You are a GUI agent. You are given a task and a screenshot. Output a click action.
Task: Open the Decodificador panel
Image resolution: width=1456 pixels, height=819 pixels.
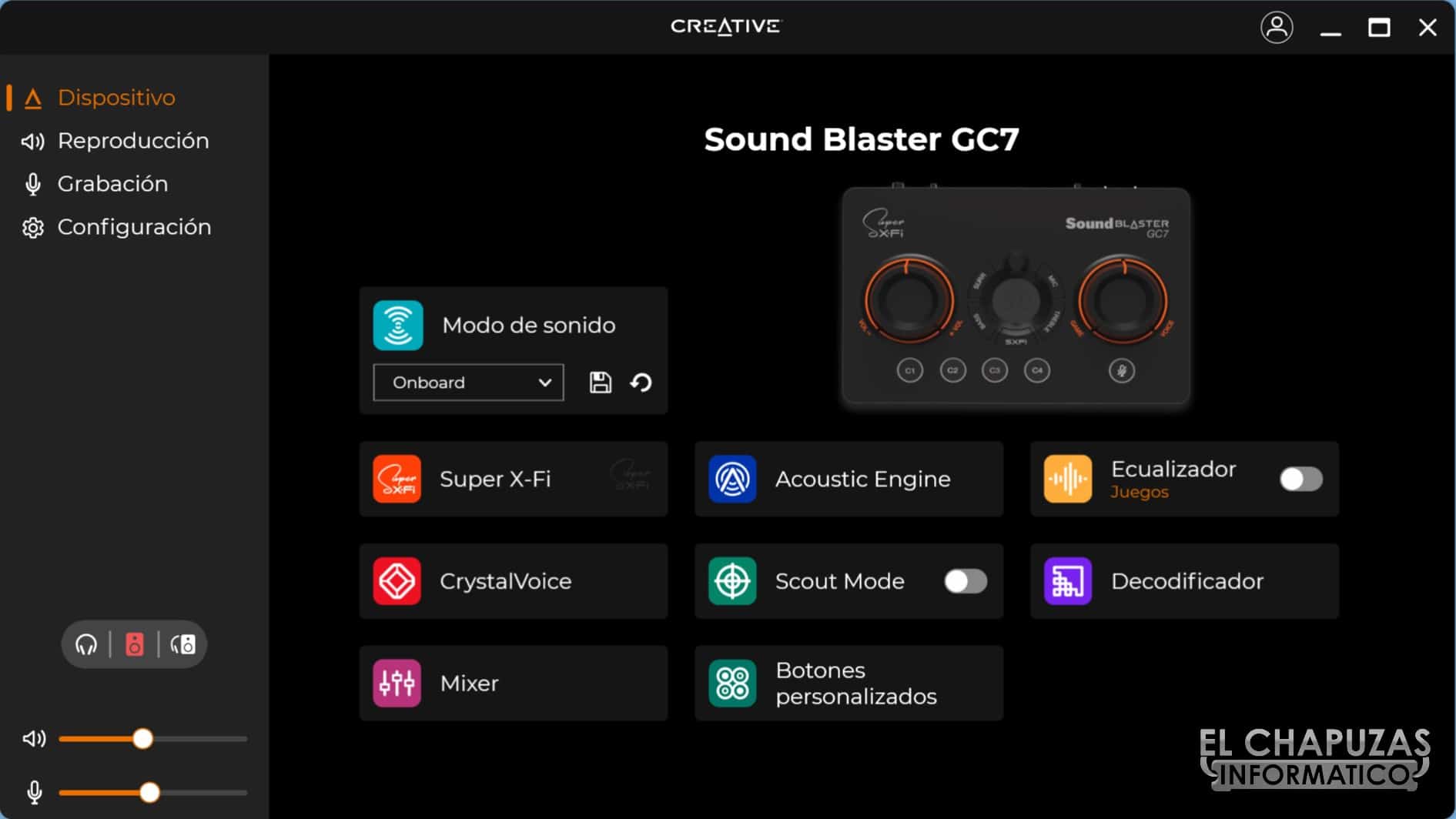click(1183, 581)
